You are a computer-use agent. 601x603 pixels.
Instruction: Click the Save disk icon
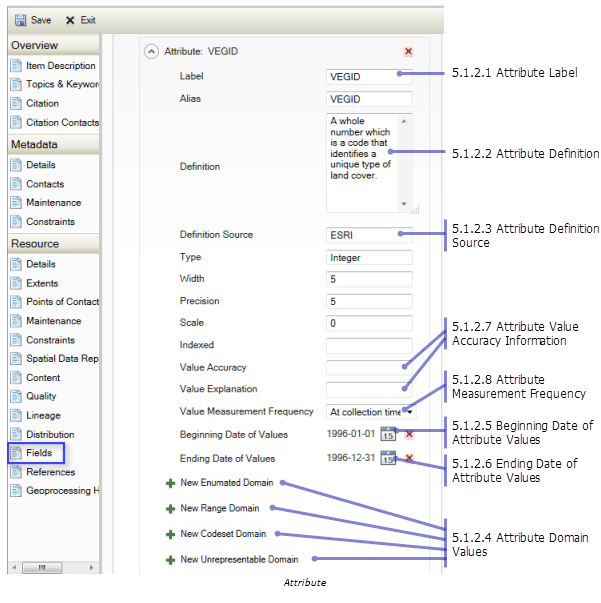[x=19, y=20]
